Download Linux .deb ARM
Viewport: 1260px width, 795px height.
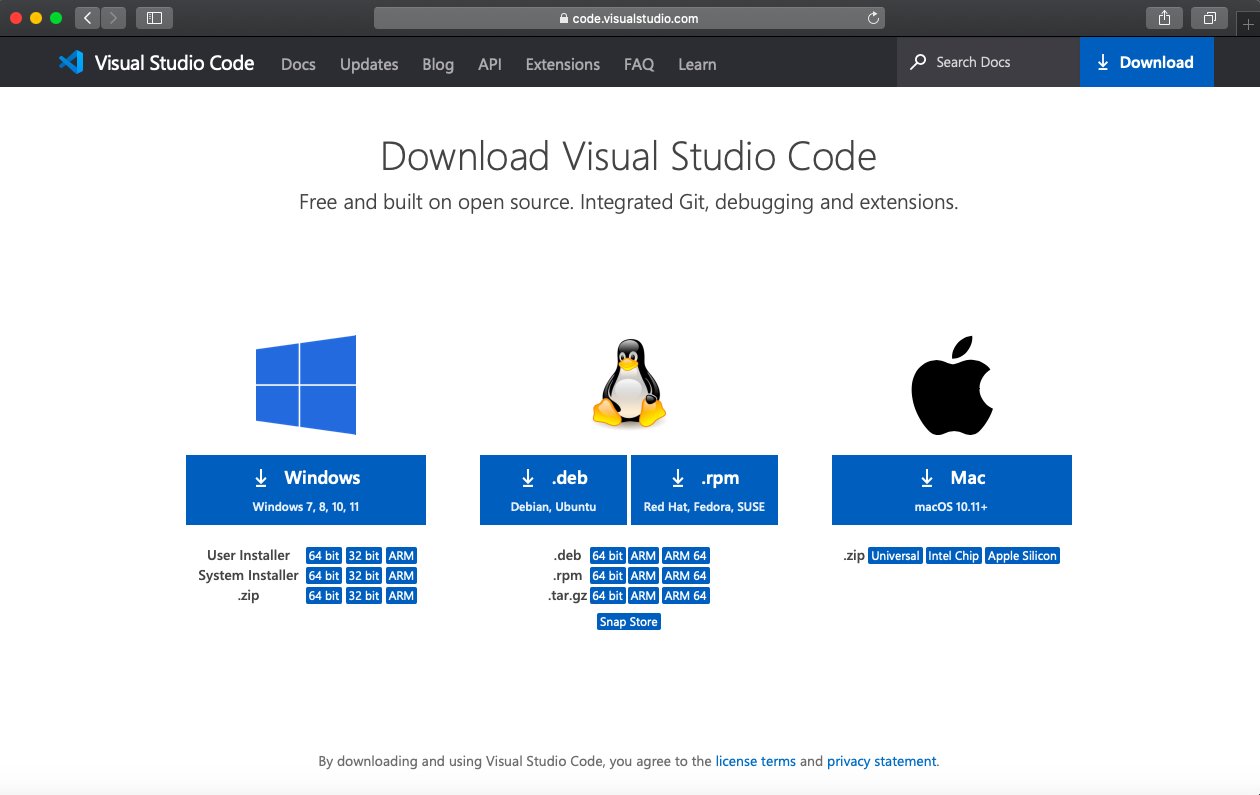(643, 556)
